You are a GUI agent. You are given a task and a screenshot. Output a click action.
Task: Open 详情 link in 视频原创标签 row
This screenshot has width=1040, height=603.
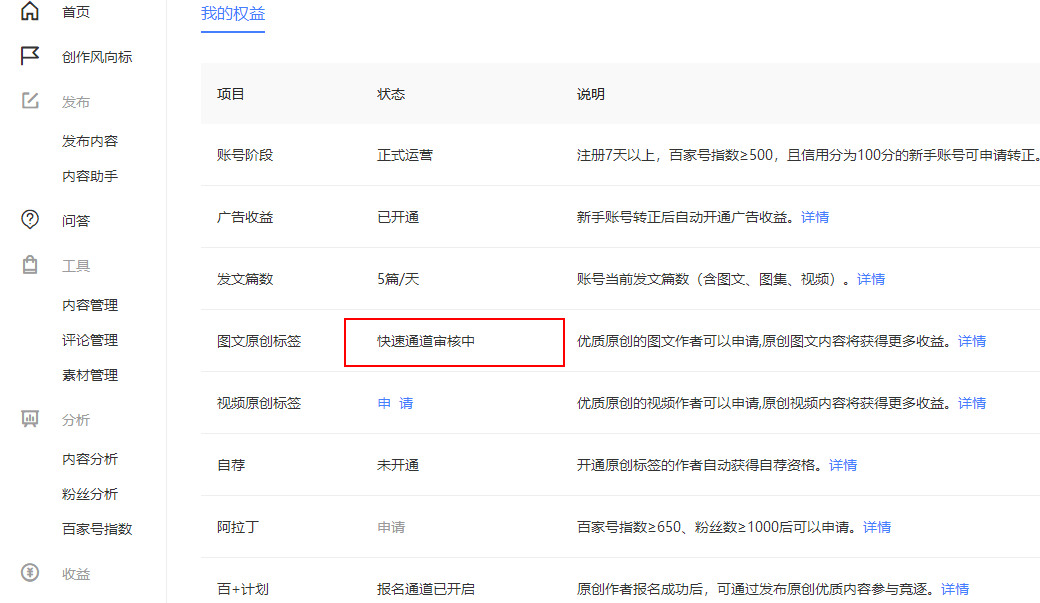(972, 403)
